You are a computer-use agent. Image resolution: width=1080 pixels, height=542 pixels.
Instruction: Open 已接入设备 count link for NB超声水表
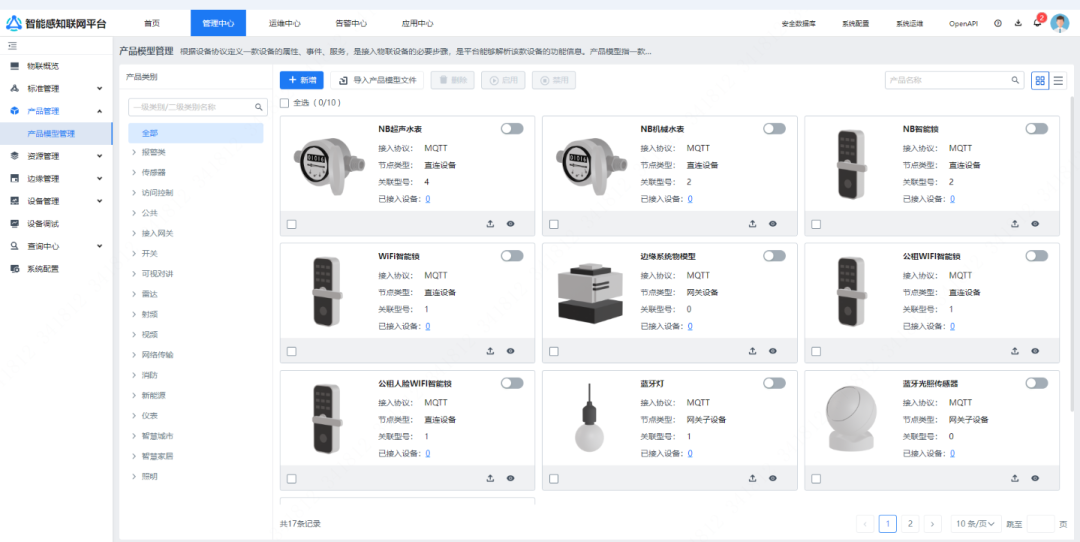click(428, 199)
